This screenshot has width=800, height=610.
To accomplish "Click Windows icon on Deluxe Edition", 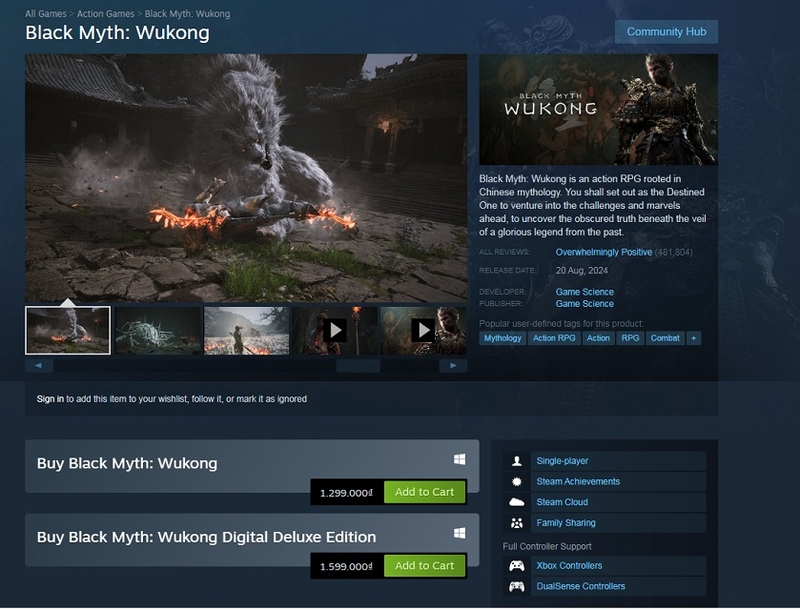I will pos(459,533).
